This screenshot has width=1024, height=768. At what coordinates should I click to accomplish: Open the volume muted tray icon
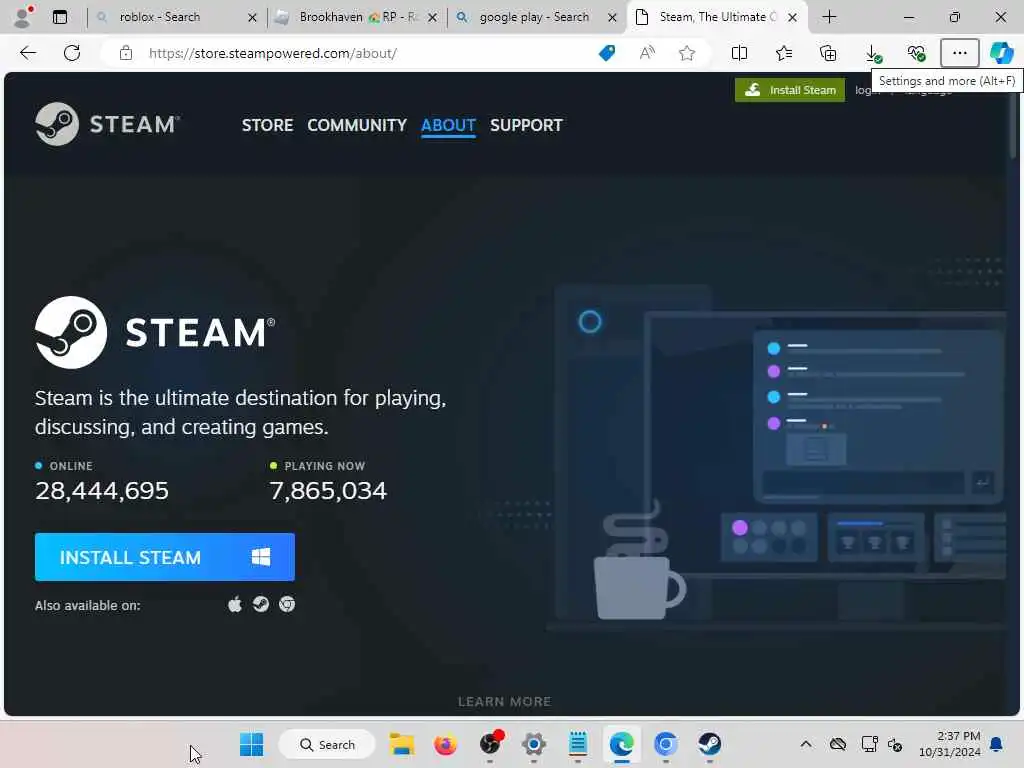(x=895, y=744)
